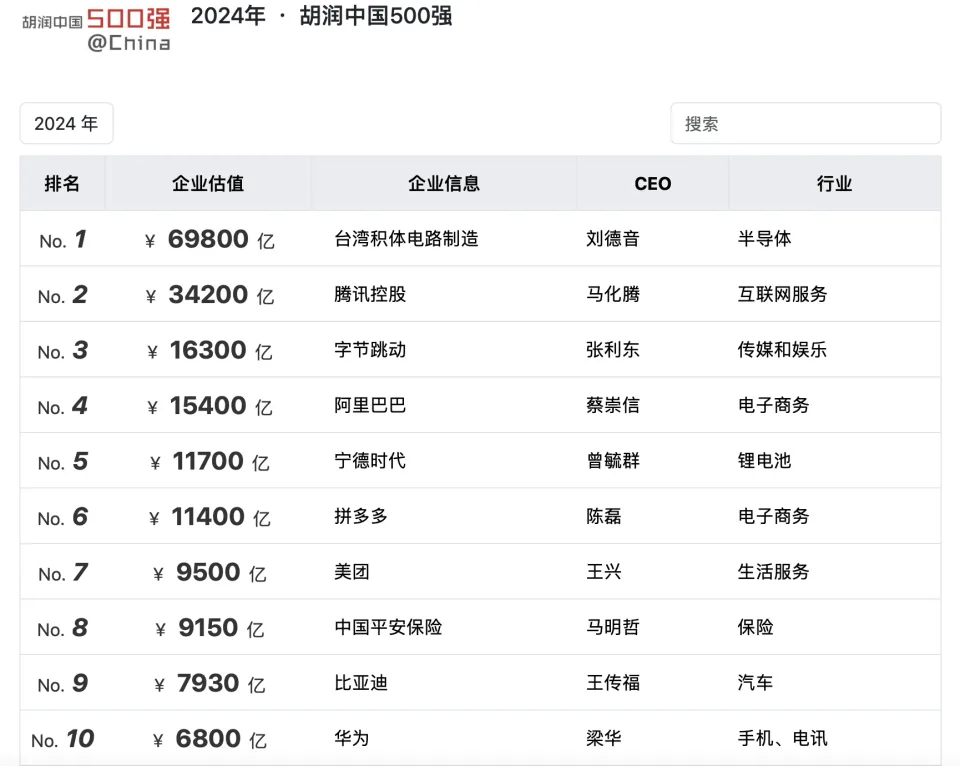Click the 企业信息 column header
Viewport: 960px width, 766px height.
(x=444, y=183)
